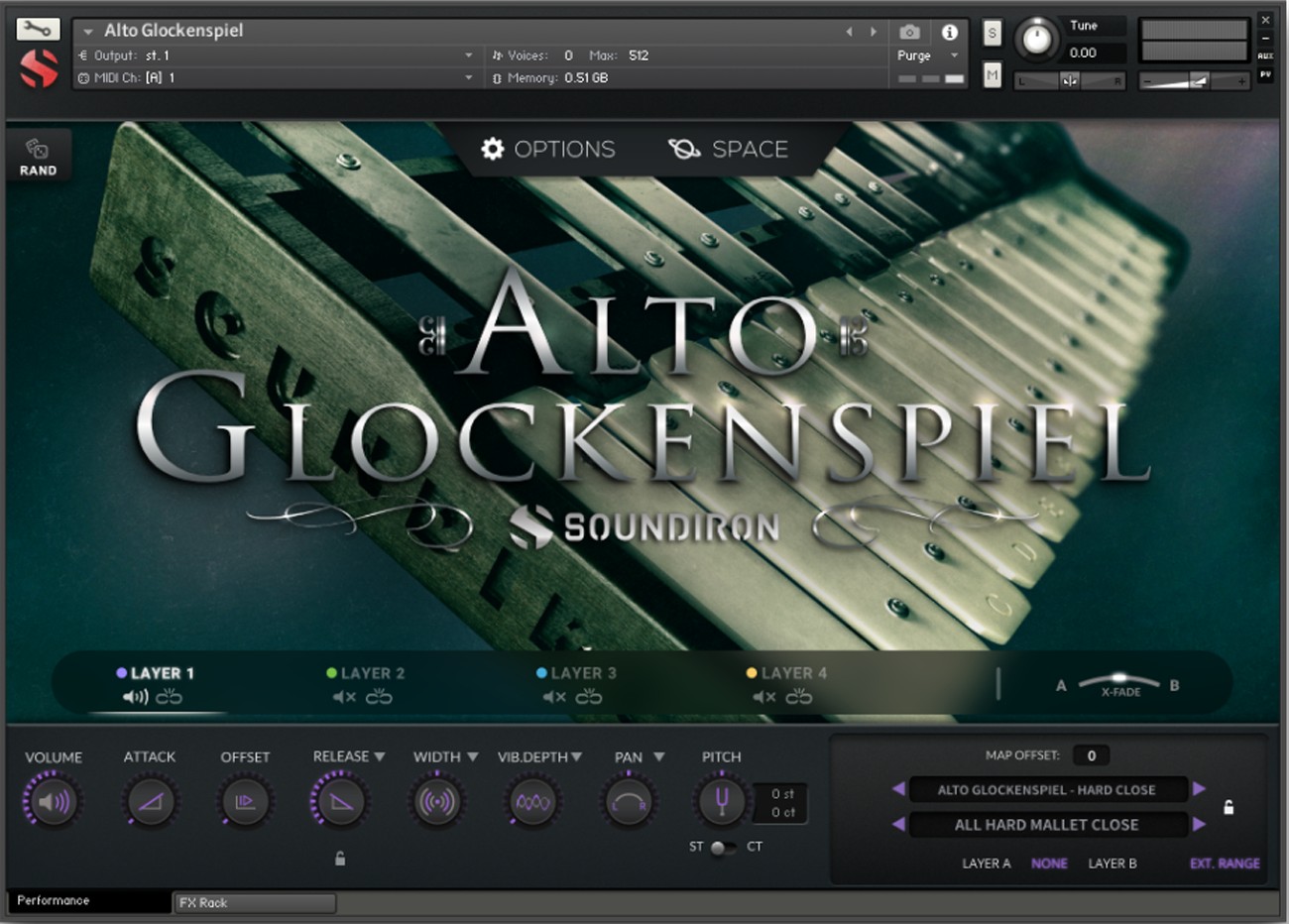Click the EXT. RANGE button

click(1225, 864)
